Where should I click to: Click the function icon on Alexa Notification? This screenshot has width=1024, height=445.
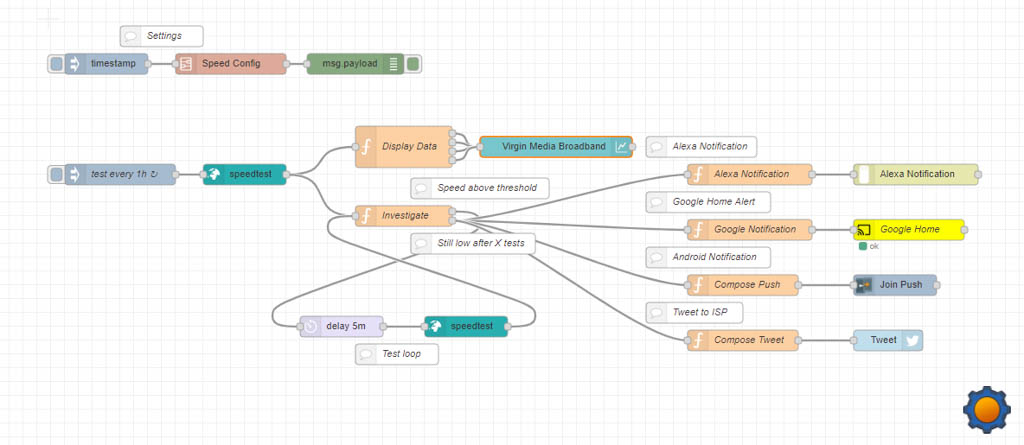pyautogui.click(x=697, y=174)
